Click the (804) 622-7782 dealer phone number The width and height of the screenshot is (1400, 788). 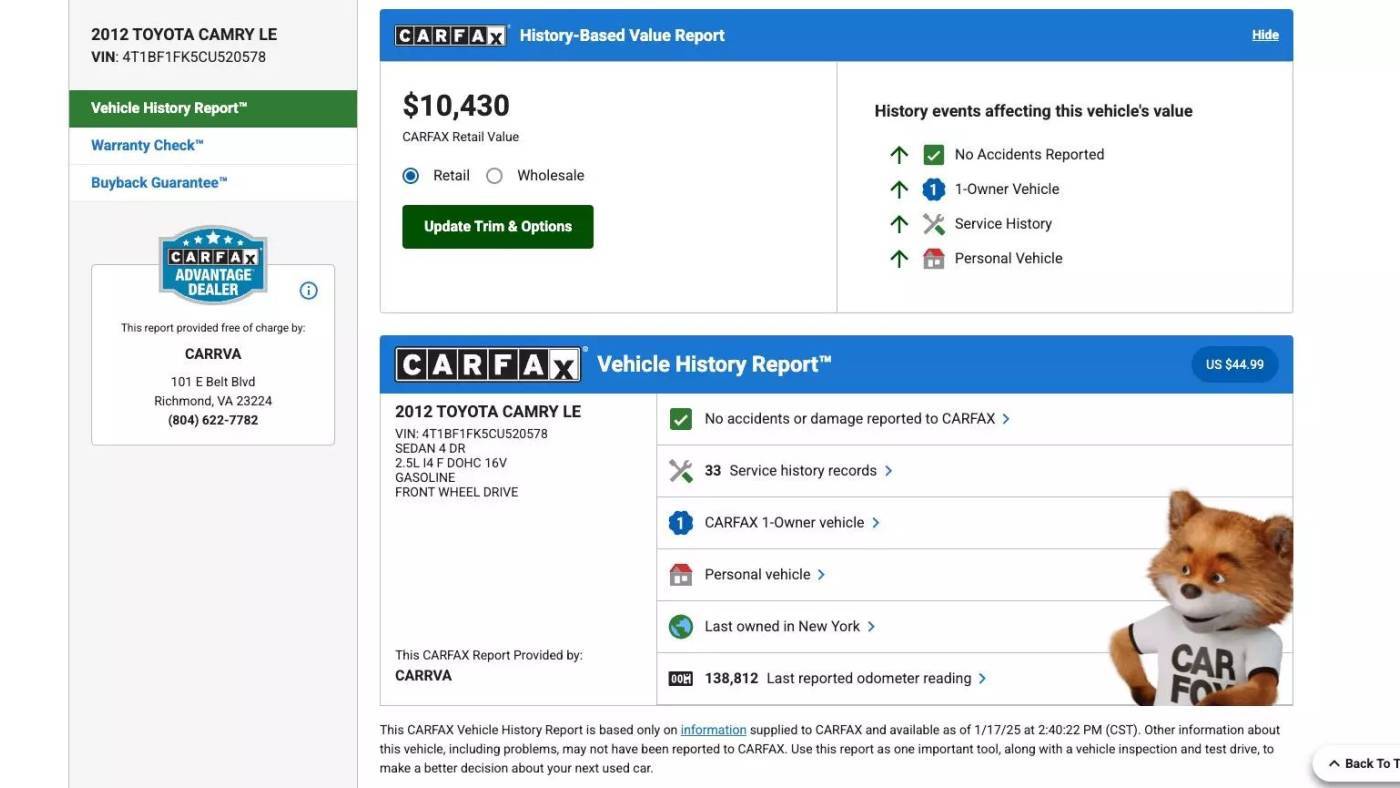[213, 421]
